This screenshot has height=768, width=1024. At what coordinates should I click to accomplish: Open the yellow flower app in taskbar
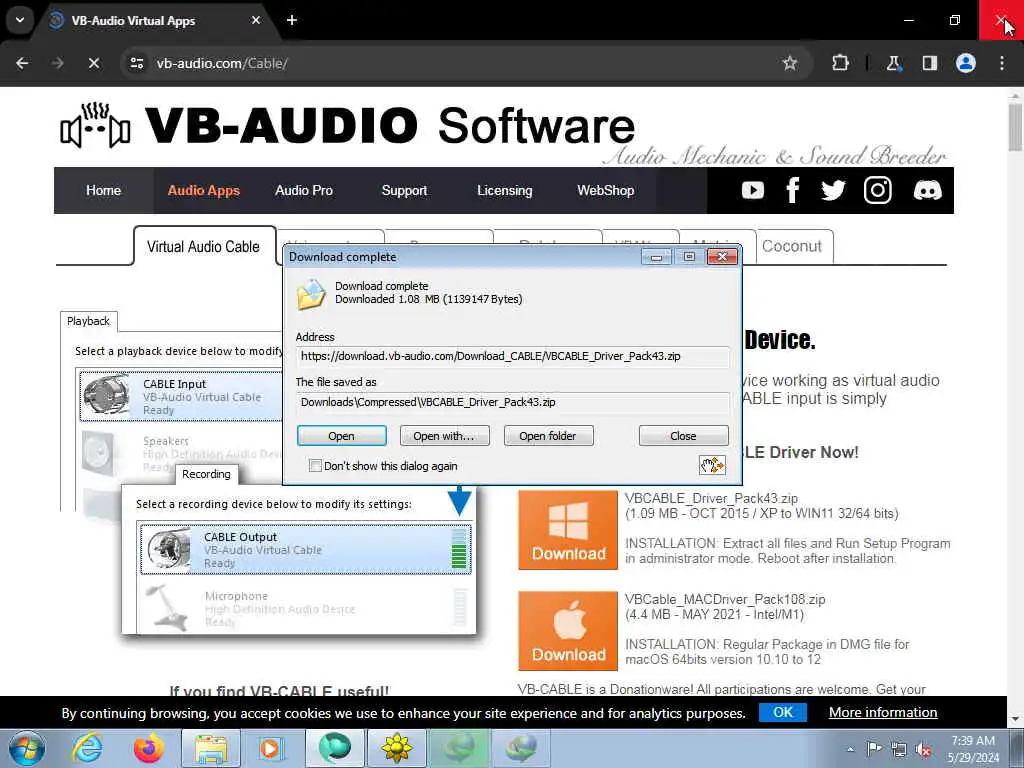click(396, 748)
